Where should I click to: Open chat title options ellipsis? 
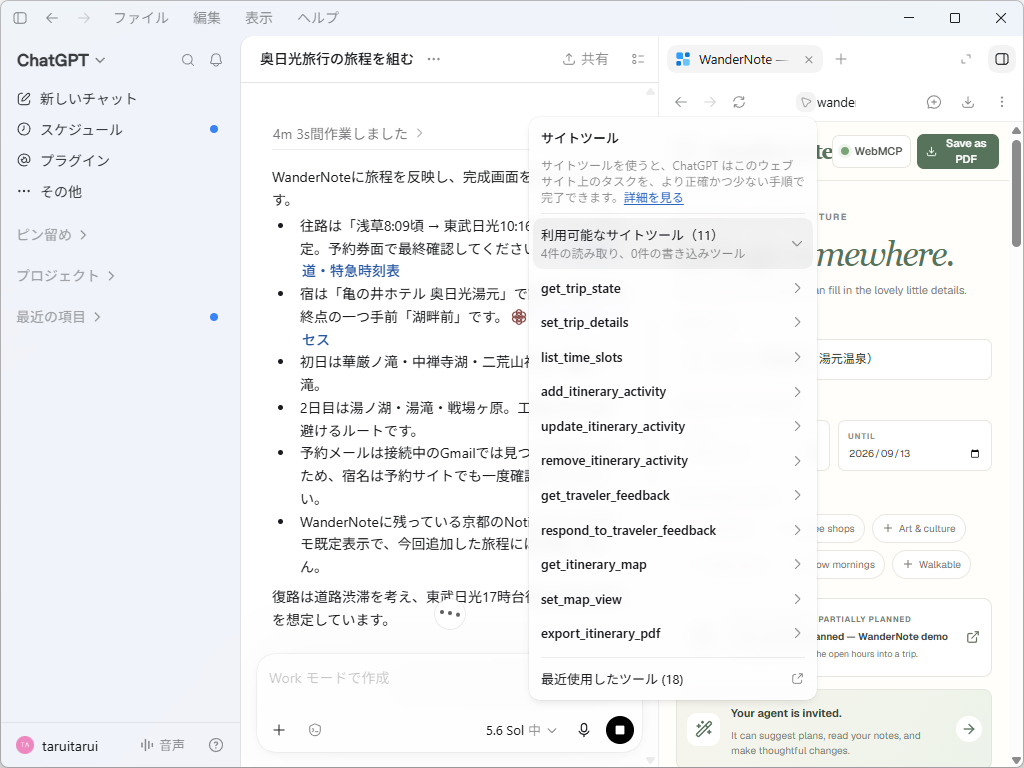point(434,59)
